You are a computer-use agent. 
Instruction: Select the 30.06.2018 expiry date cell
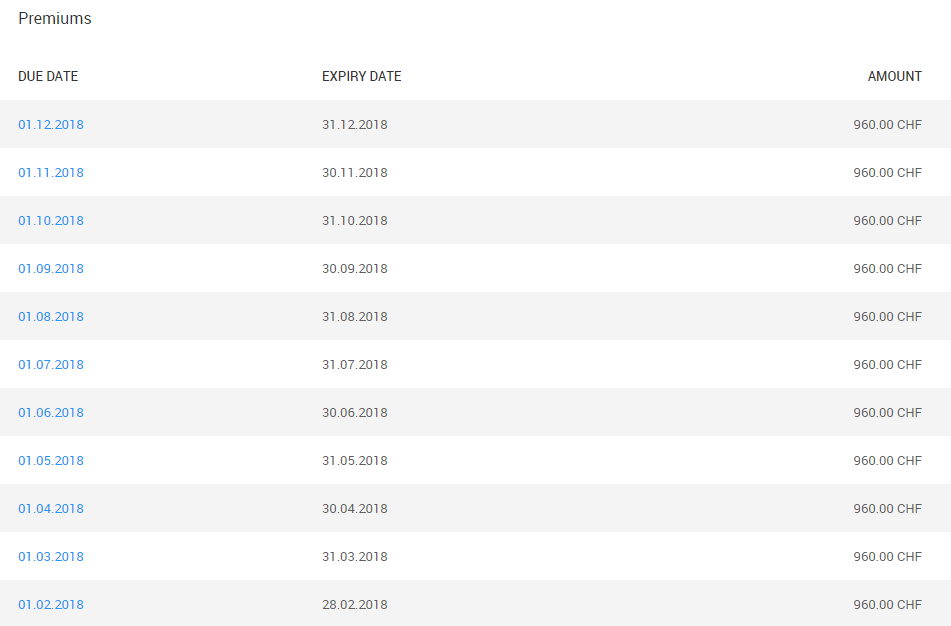pyautogui.click(x=355, y=412)
